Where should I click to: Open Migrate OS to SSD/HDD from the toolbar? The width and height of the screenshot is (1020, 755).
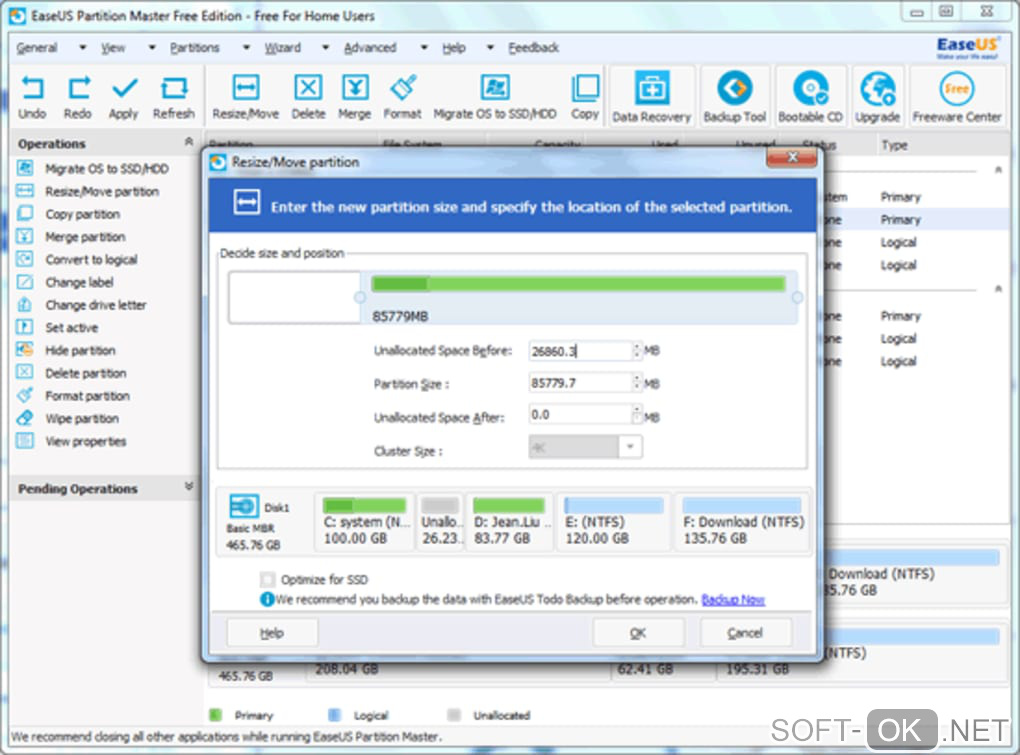tap(495, 97)
